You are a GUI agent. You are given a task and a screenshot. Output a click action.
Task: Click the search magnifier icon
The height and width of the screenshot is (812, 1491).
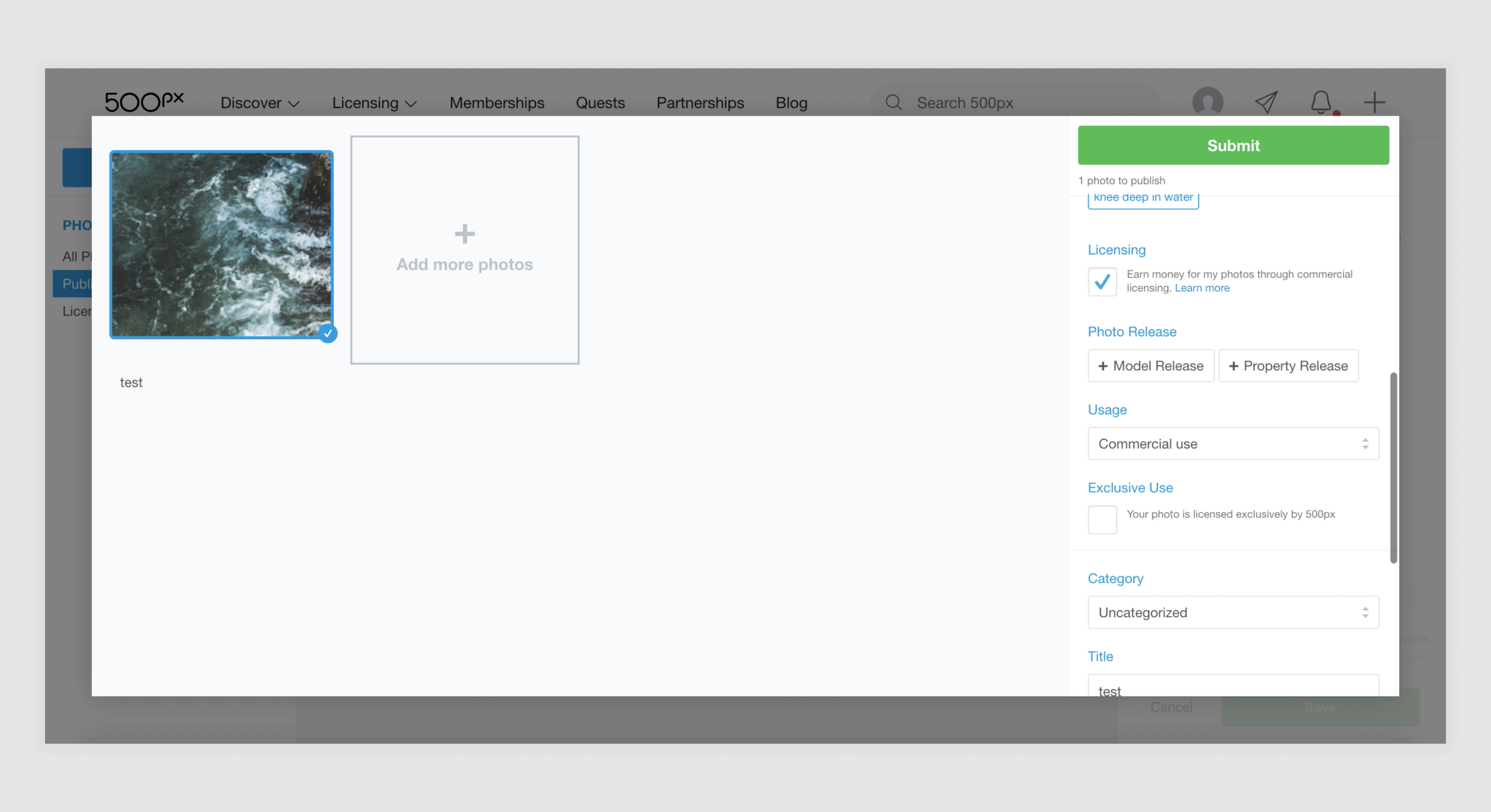click(x=893, y=103)
